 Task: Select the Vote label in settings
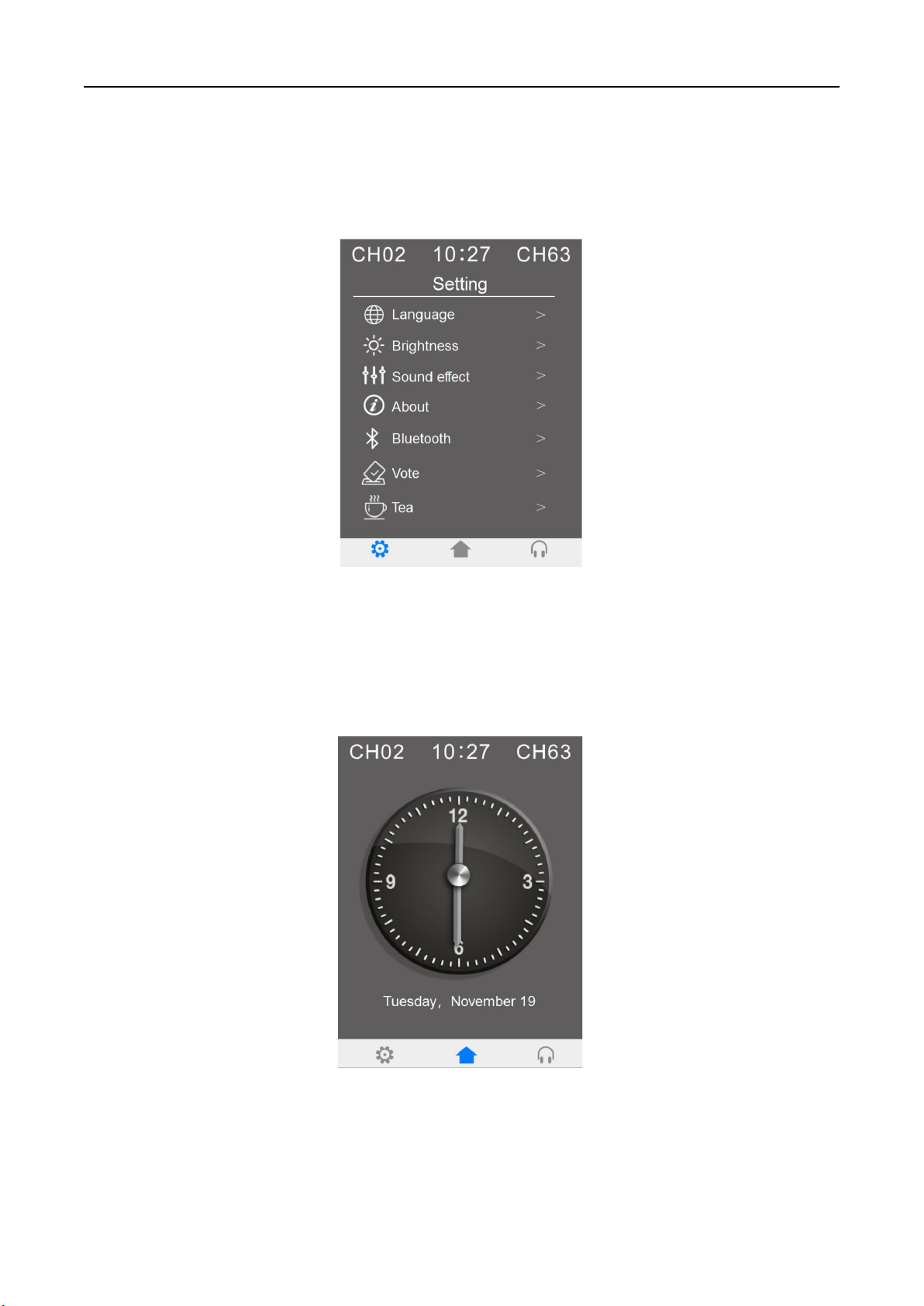[x=405, y=474]
